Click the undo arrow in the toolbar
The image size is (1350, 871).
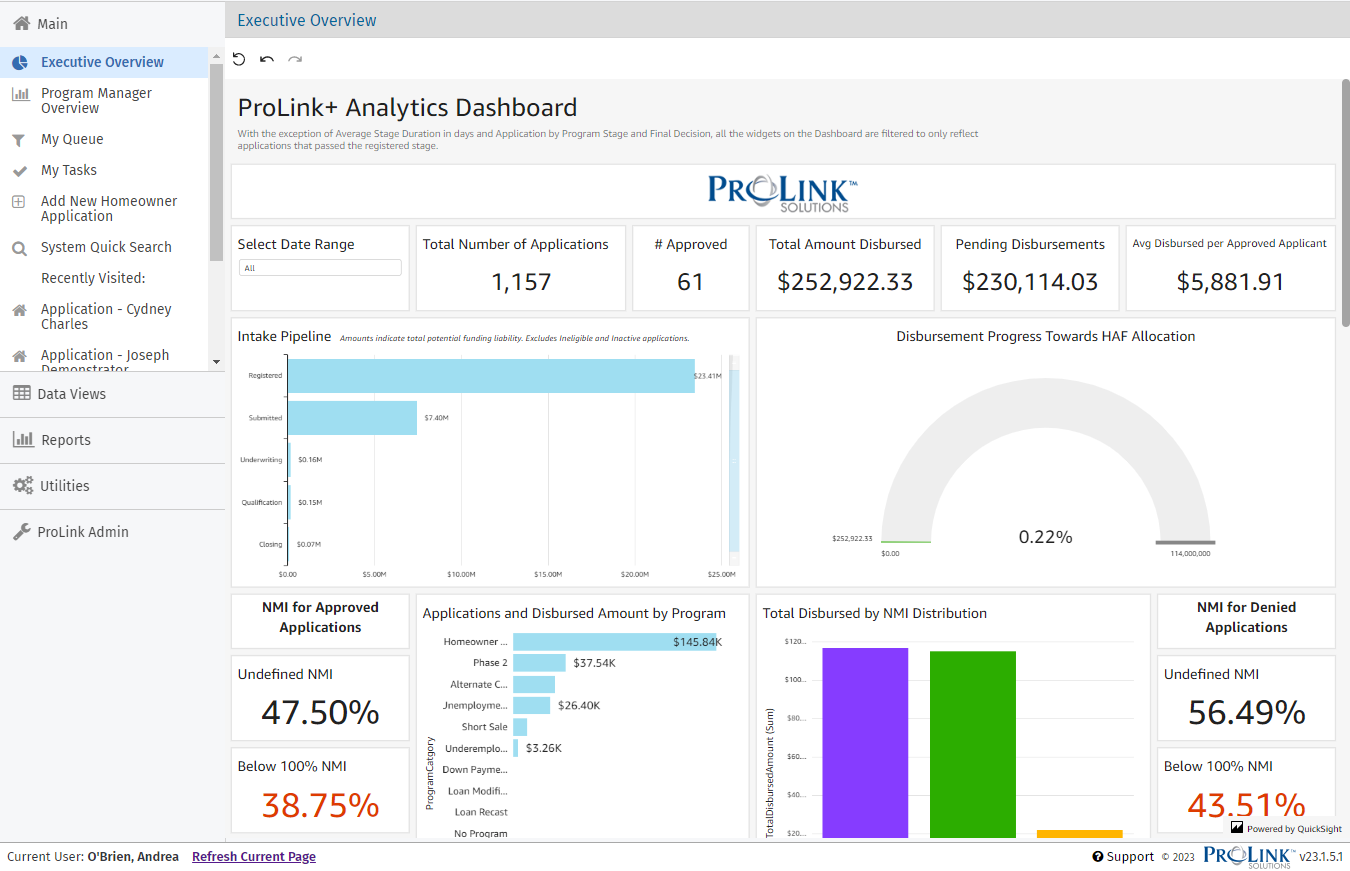point(266,60)
